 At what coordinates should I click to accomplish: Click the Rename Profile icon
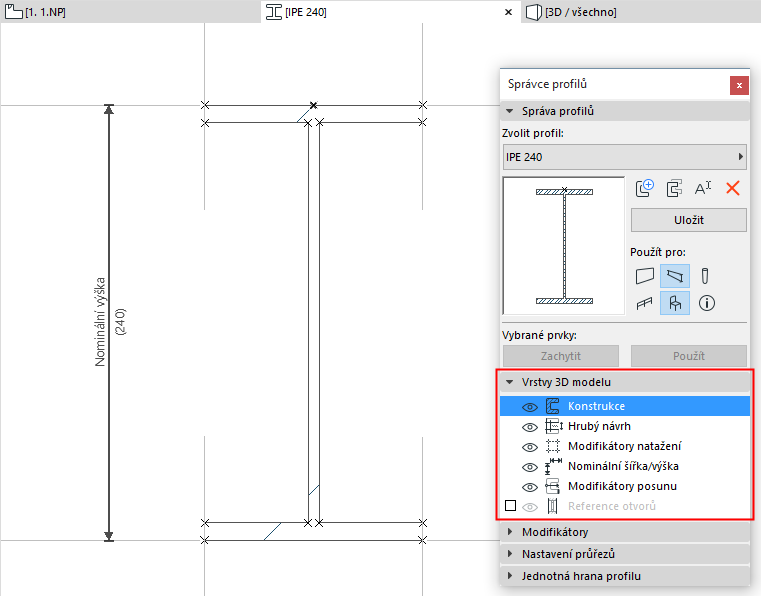pyautogui.click(x=703, y=188)
